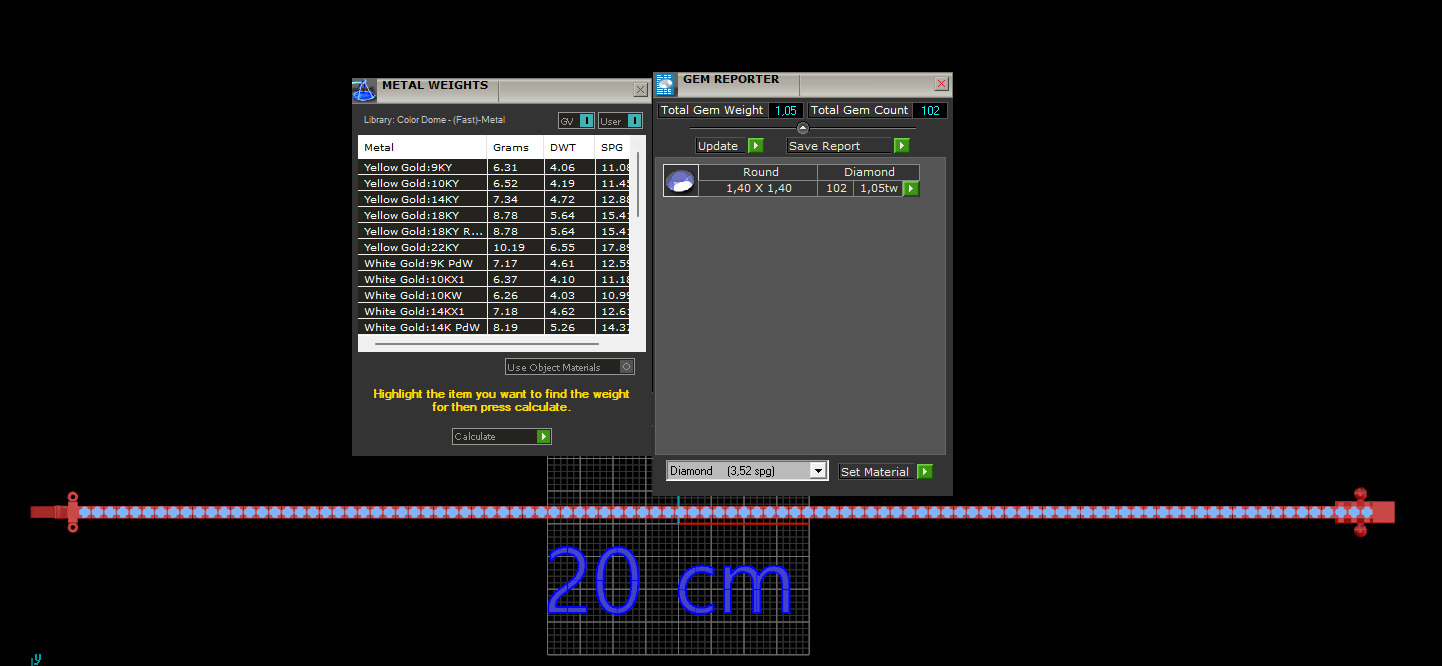Select the Yellow Gold:22KY row
Image resolution: width=1442 pixels, height=666 pixels.
pyautogui.click(x=494, y=247)
